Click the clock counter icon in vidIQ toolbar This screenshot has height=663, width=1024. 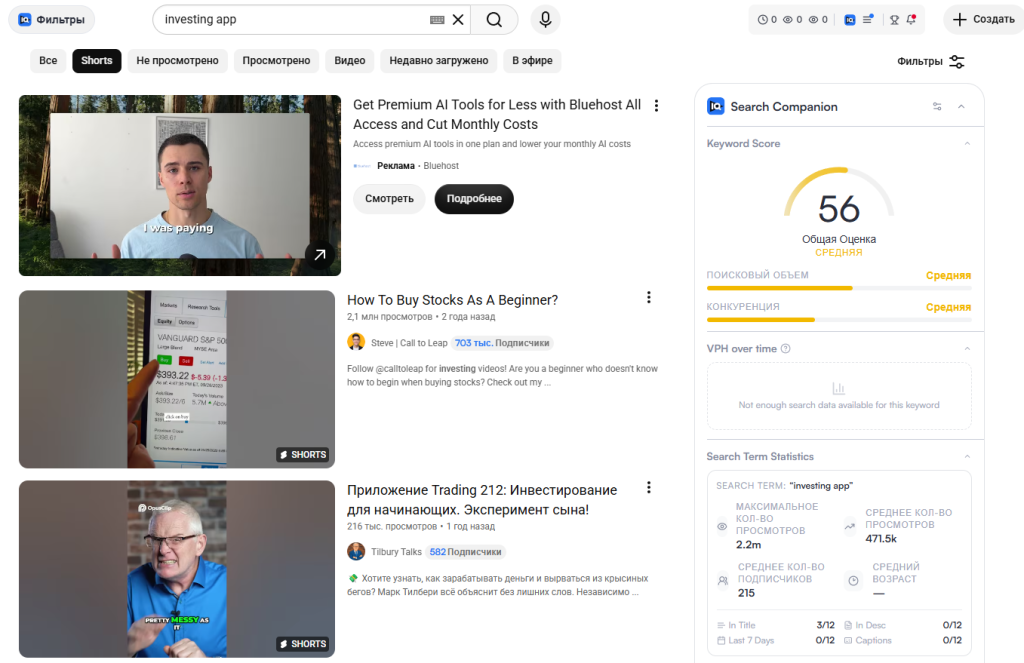(x=762, y=20)
